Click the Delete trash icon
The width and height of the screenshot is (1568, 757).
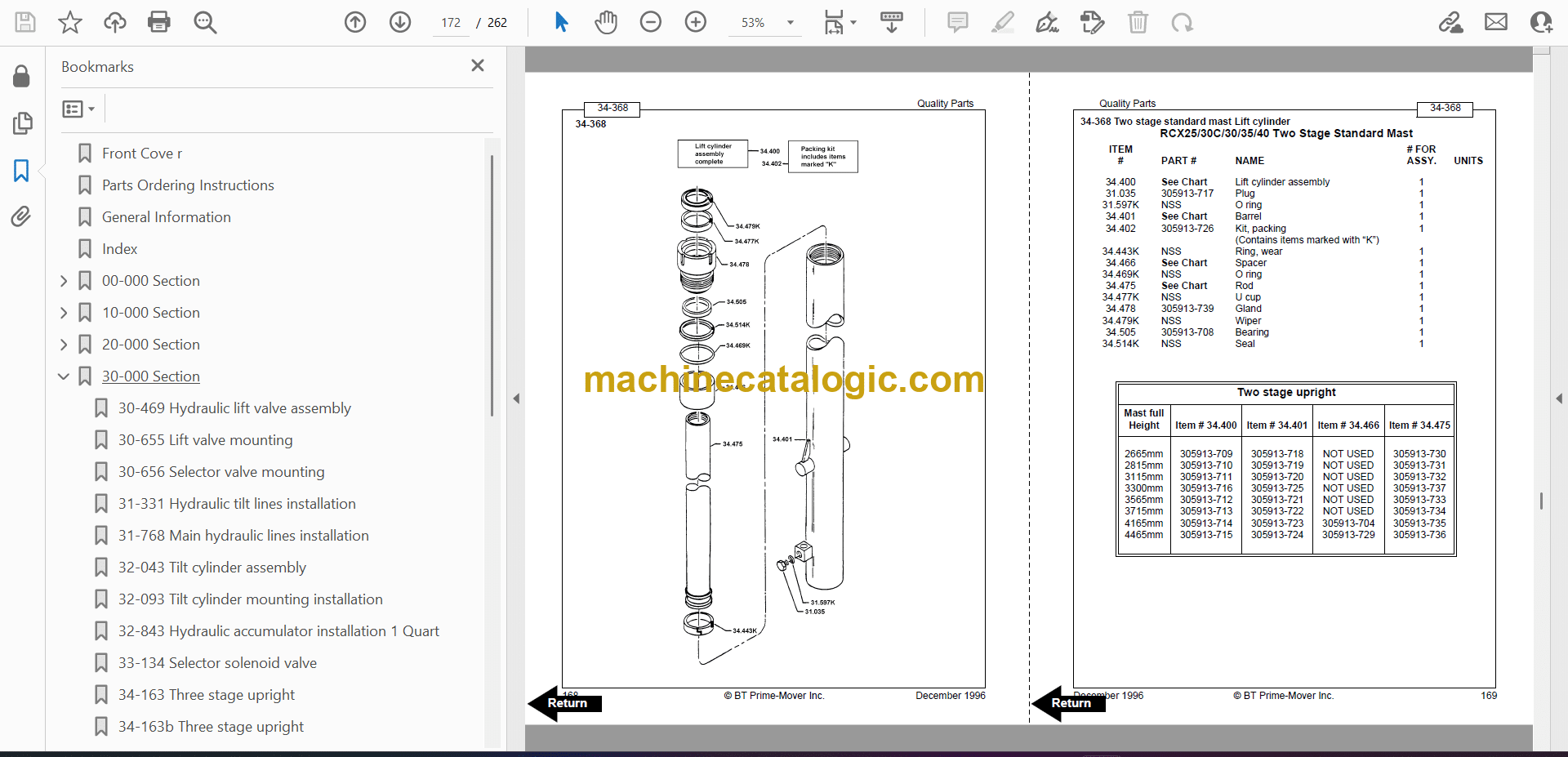pos(1138,22)
